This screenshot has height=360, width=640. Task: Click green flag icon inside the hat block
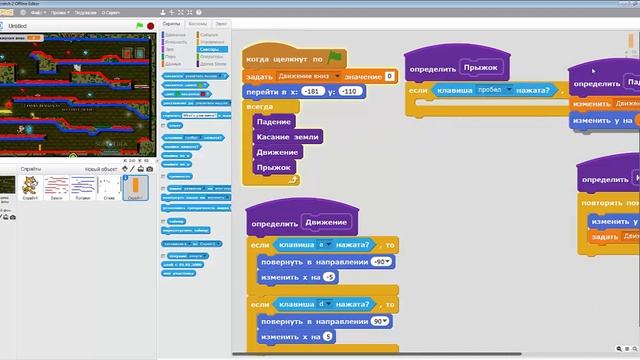(x=335, y=57)
